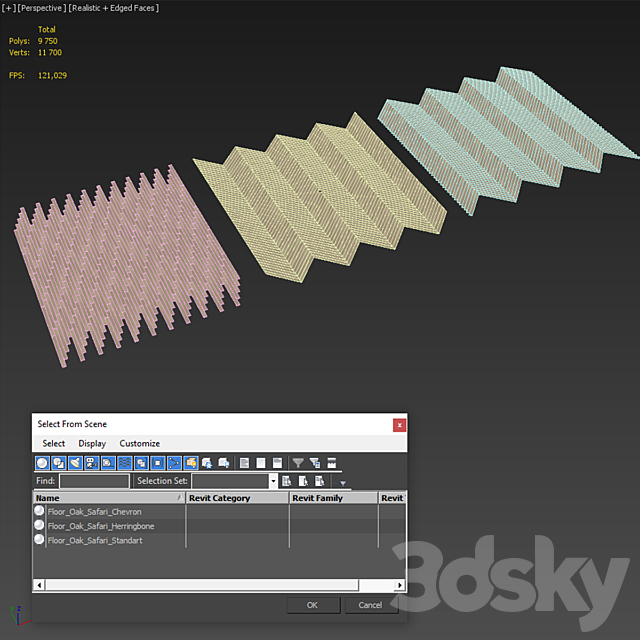Click horizontal scrollbar right arrow

point(400,585)
